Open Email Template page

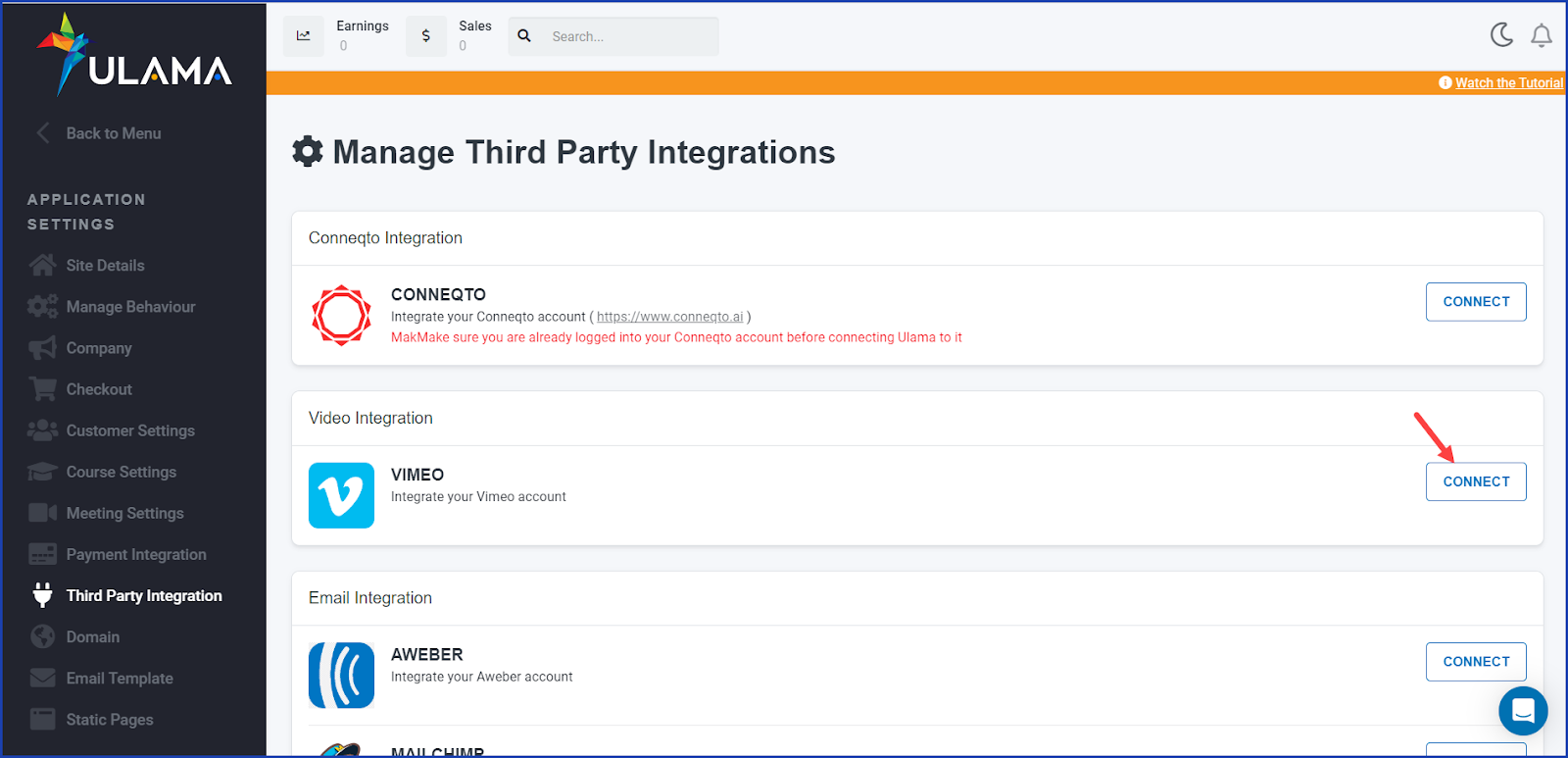[x=120, y=678]
